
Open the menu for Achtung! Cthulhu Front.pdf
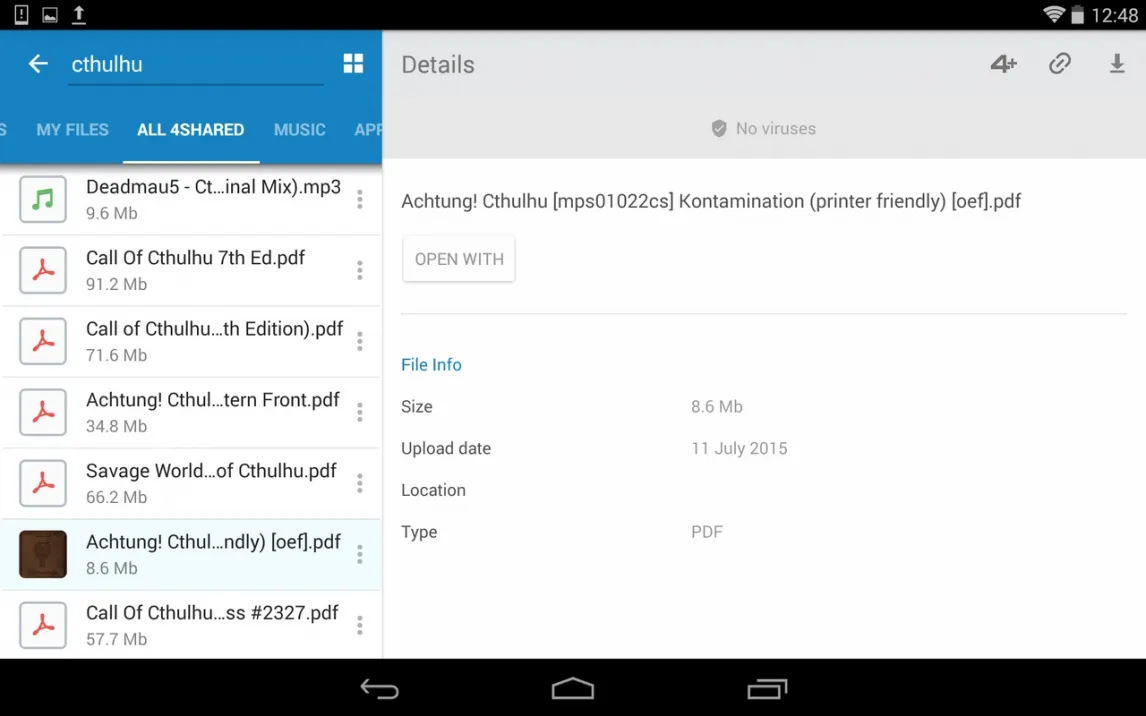point(360,413)
